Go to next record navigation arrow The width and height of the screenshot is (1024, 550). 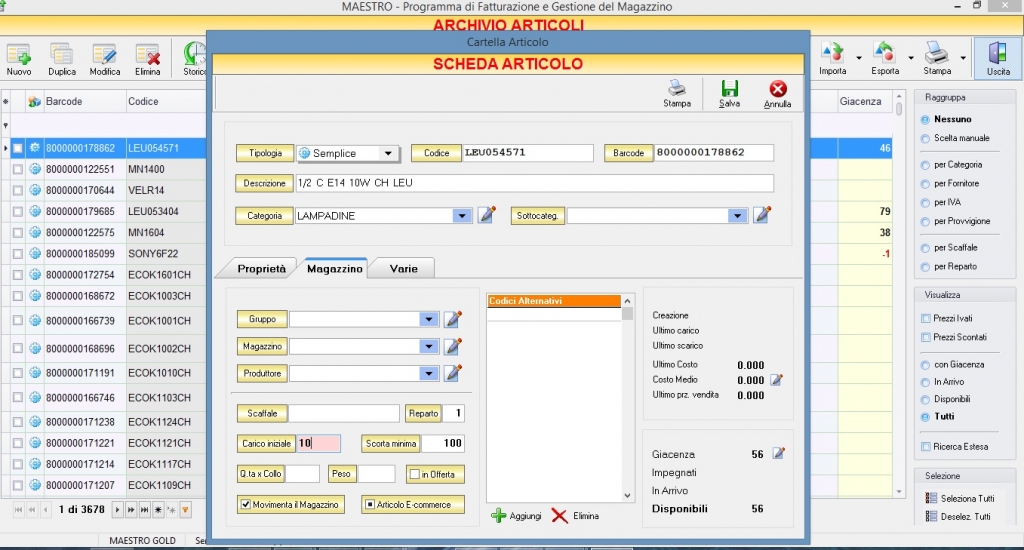point(117,510)
